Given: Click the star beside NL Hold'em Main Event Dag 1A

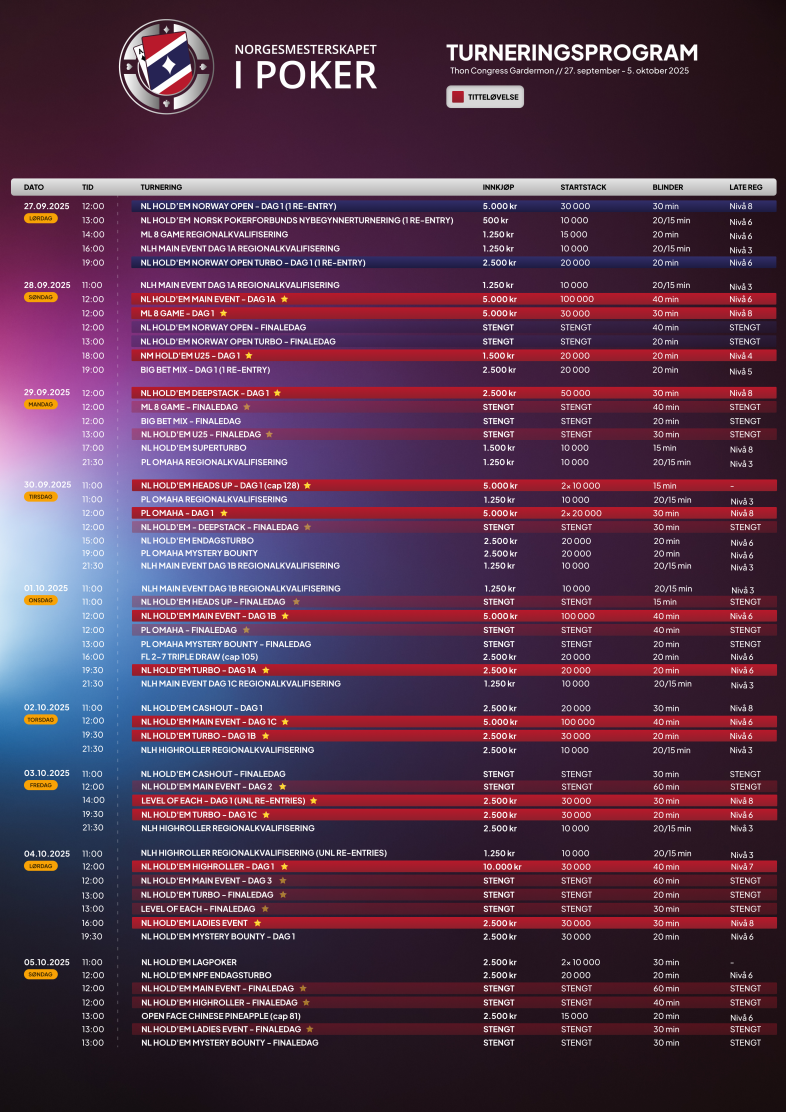Looking at the screenshot, I should point(284,299).
